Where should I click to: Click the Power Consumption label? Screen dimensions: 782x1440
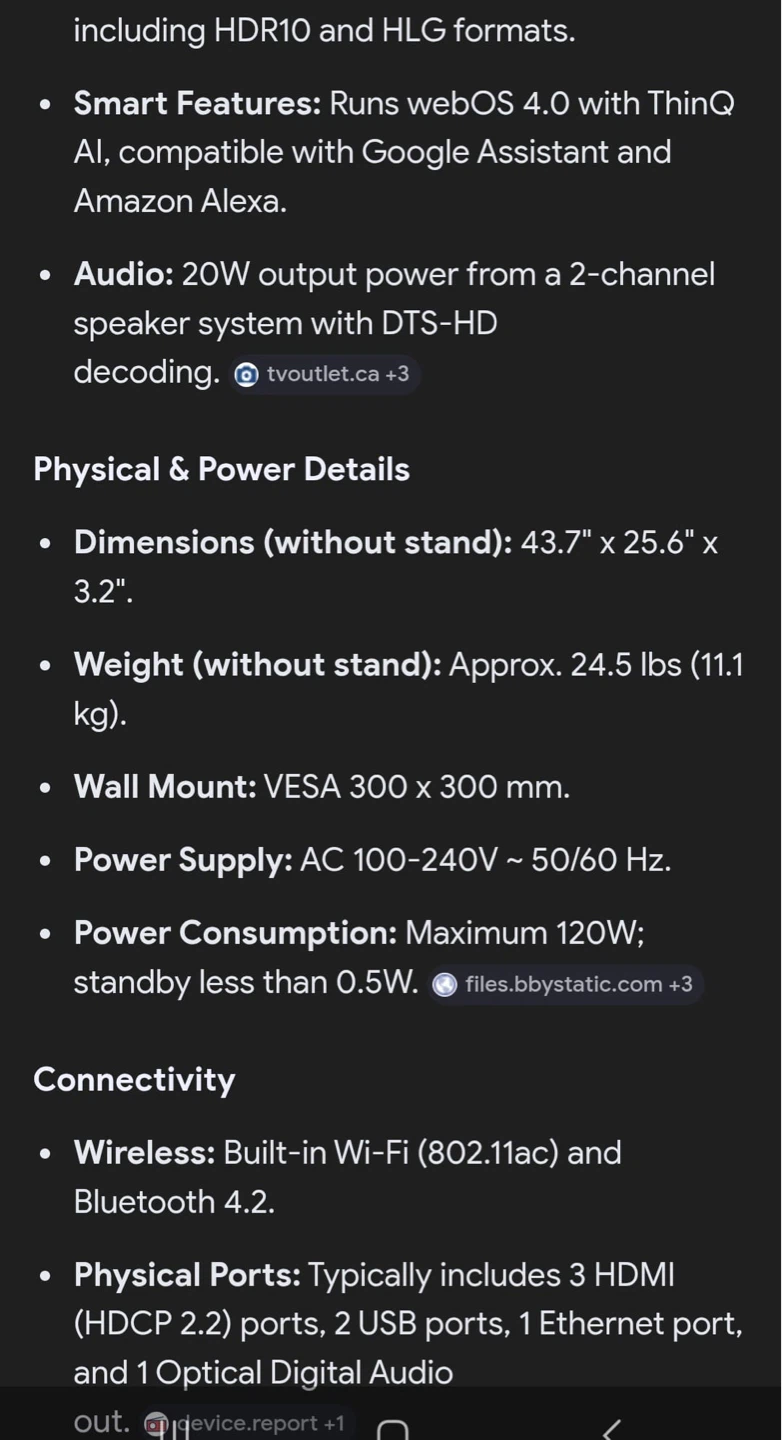236,933
